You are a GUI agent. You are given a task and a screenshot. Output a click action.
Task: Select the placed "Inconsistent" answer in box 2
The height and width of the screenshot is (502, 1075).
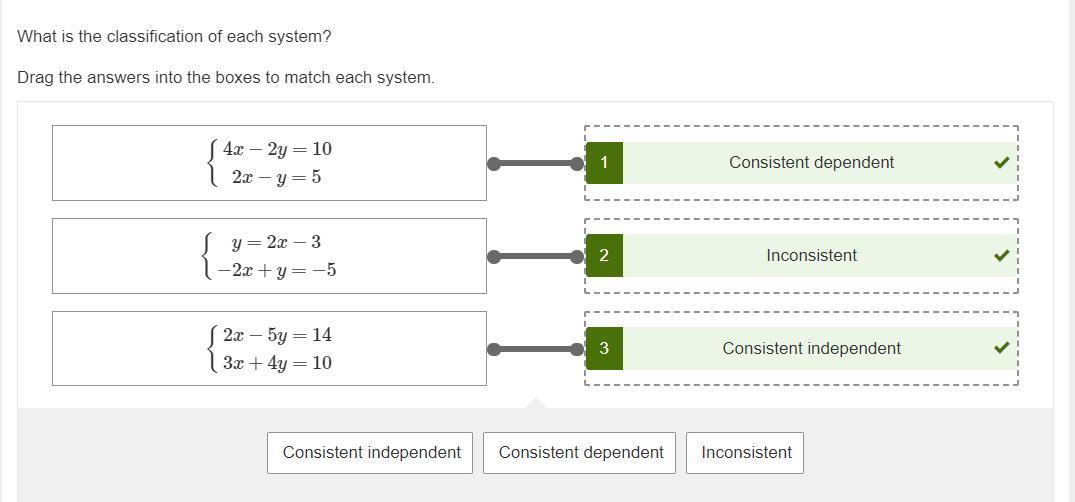[811, 256]
